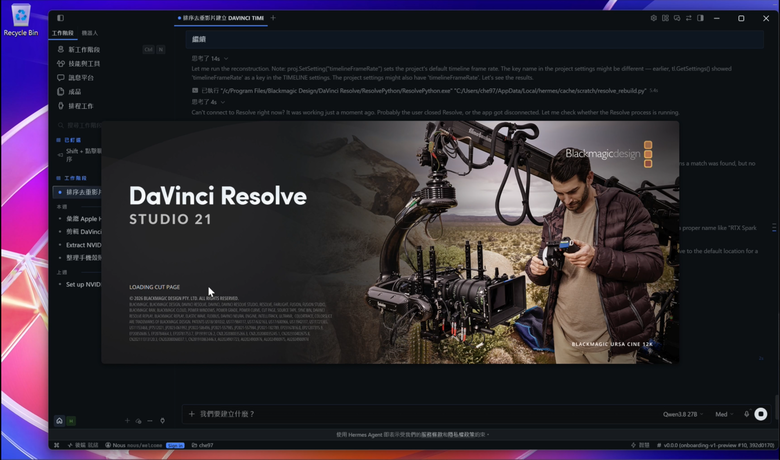
Task: Toggle the right panel icon in title bar
Action: click(x=700, y=18)
